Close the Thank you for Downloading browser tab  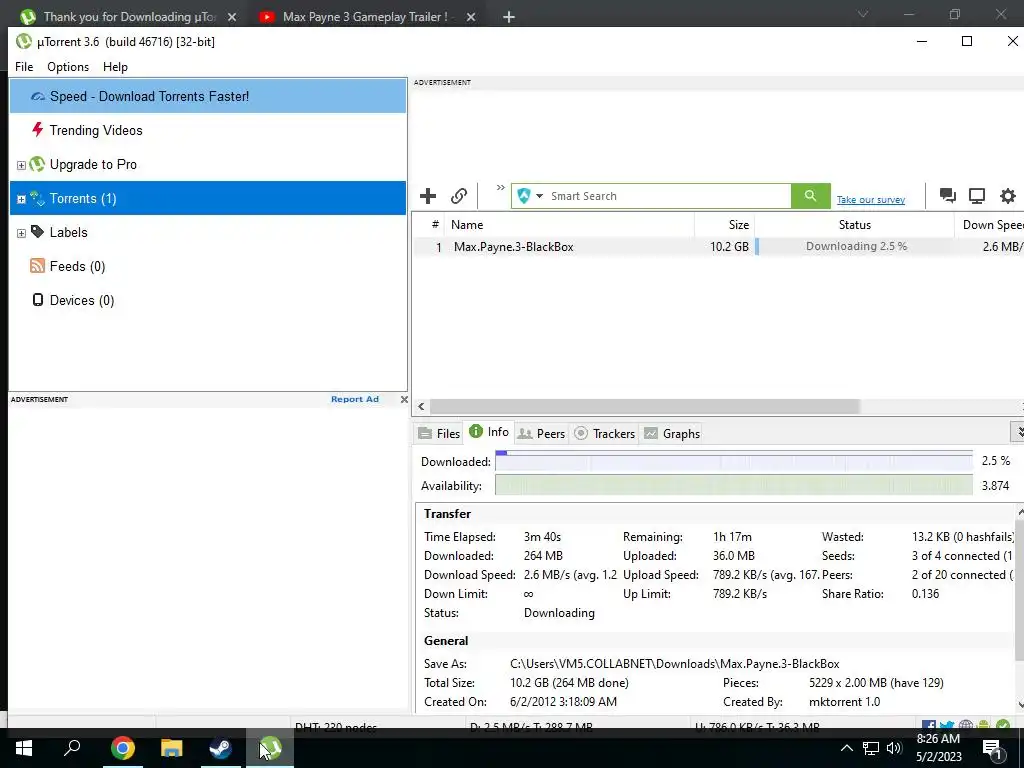(x=232, y=17)
